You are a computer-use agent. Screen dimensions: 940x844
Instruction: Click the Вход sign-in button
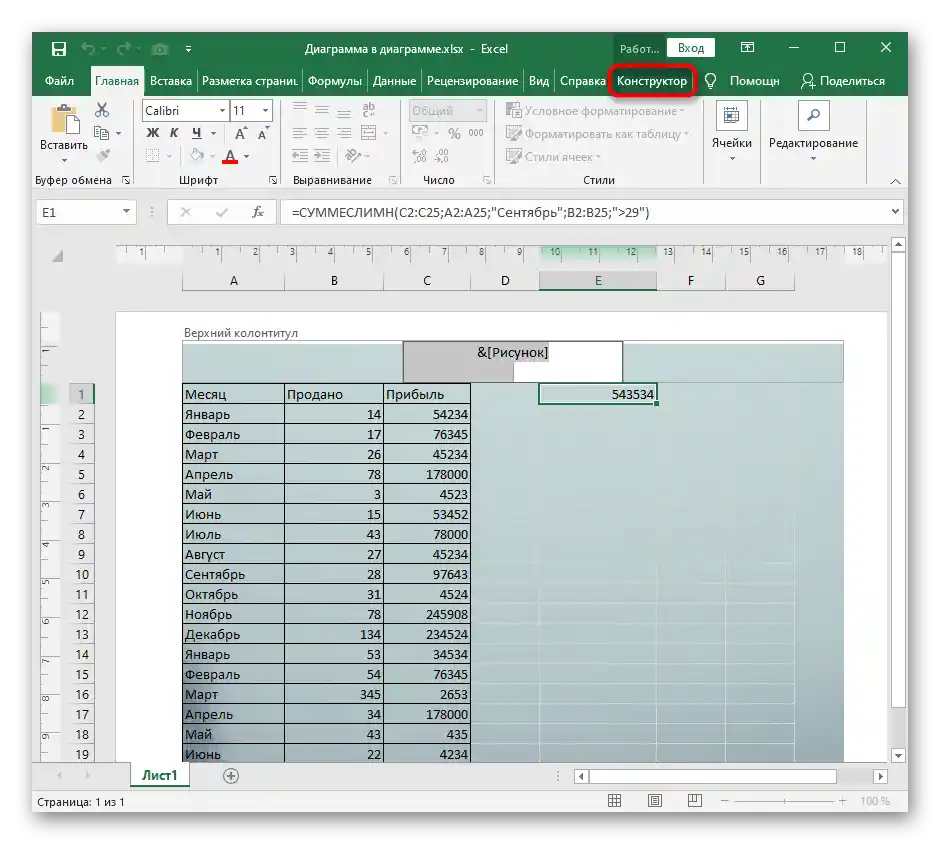tap(691, 48)
